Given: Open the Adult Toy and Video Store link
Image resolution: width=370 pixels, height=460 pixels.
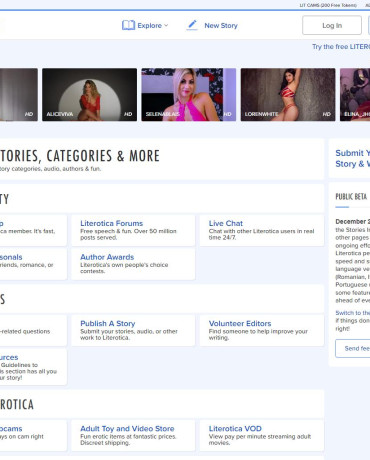Looking at the screenshot, I should pyautogui.click(x=127, y=429).
